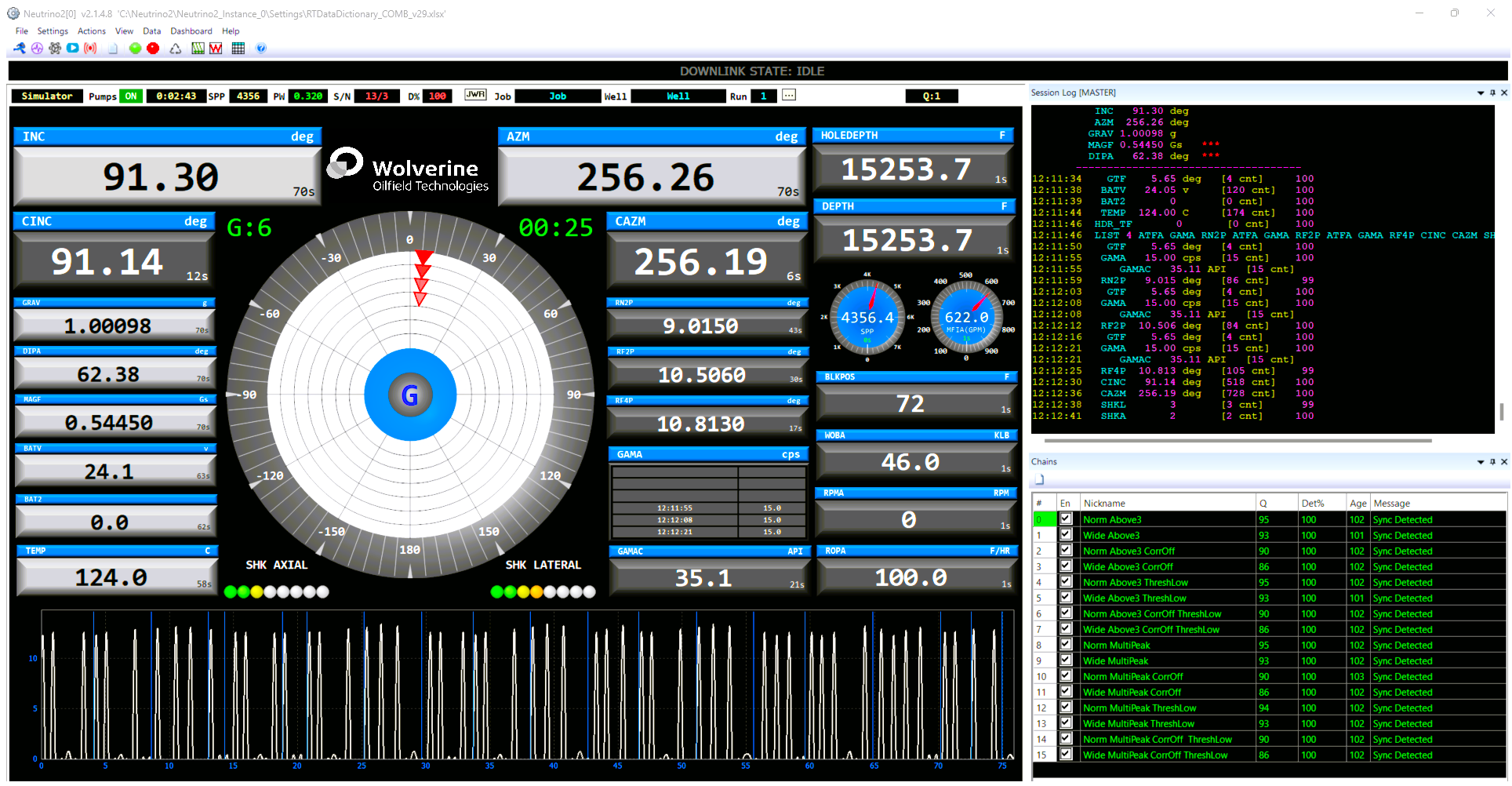This screenshot has height=786, width=1512.
Task: Disable the Wide MultiPeak ThreshLow chain
Action: (x=1066, y=723)
